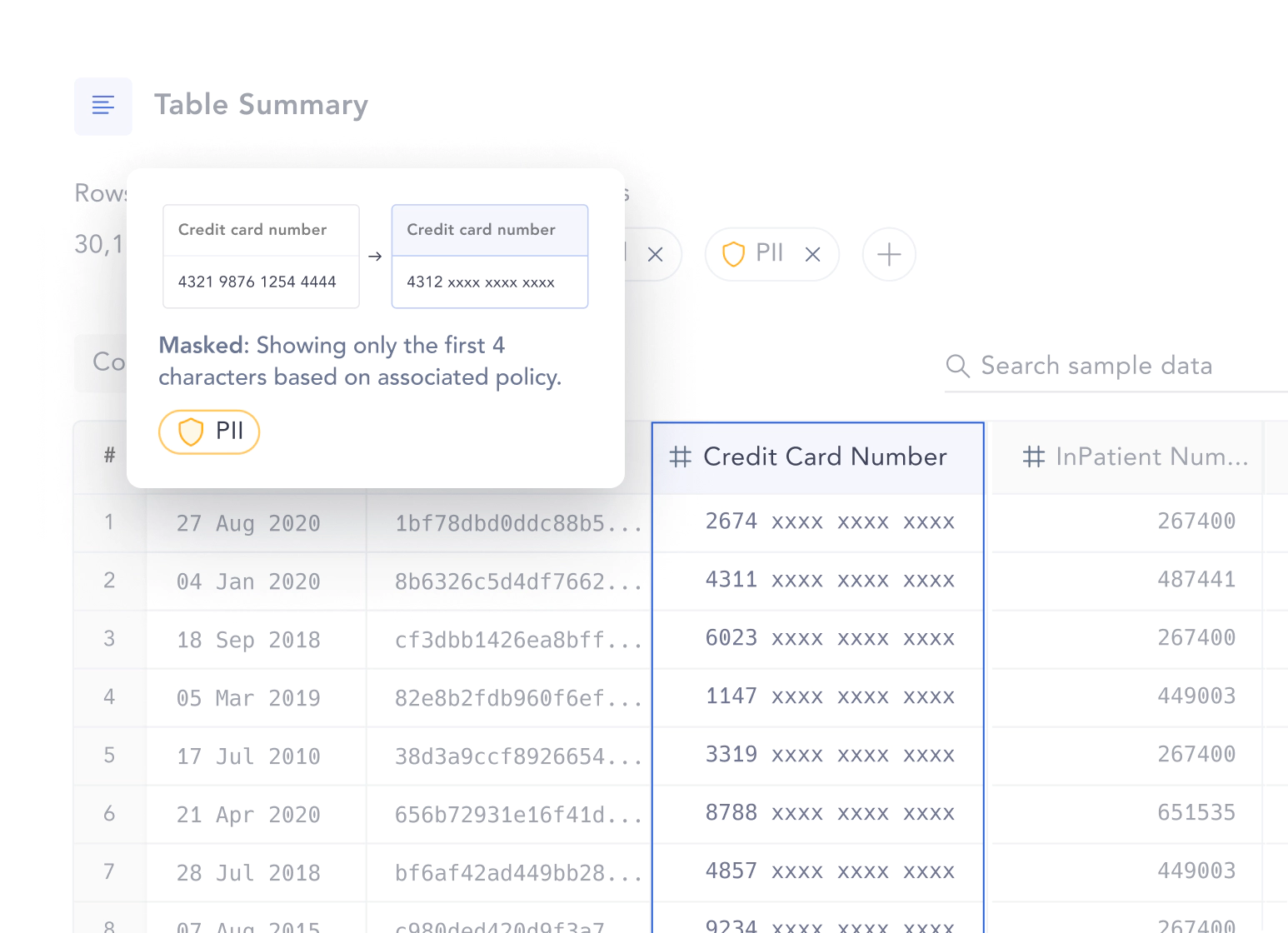
Task: Focus the Search sample data field
Action: pyautogui.click(x=1108, y=367)
